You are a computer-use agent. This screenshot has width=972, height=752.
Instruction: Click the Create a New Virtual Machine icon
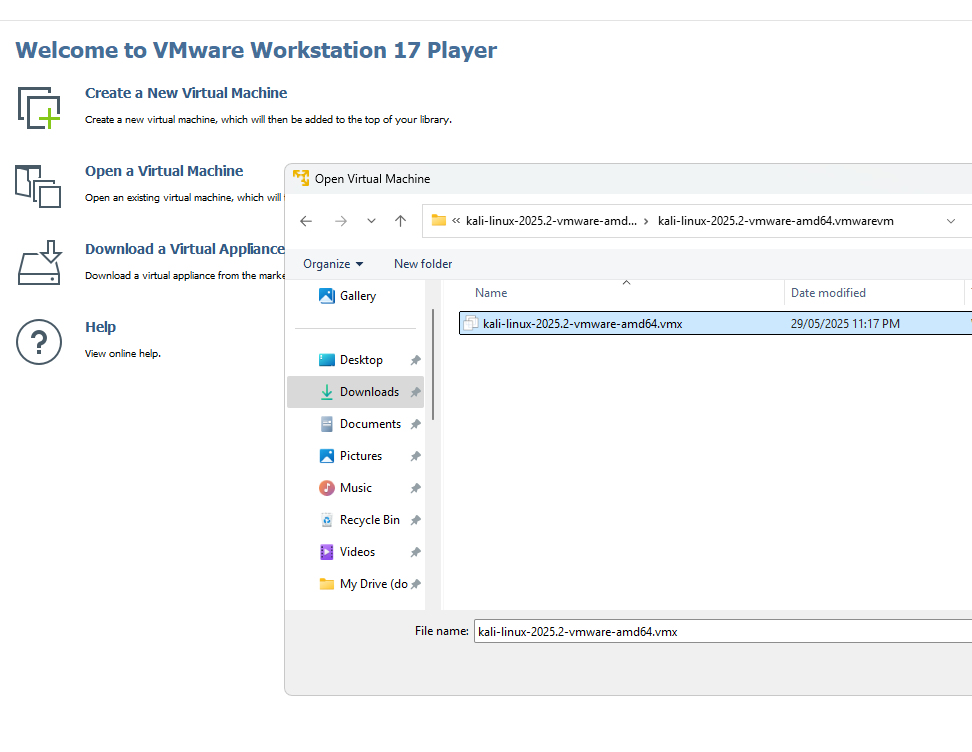[39, 108]
